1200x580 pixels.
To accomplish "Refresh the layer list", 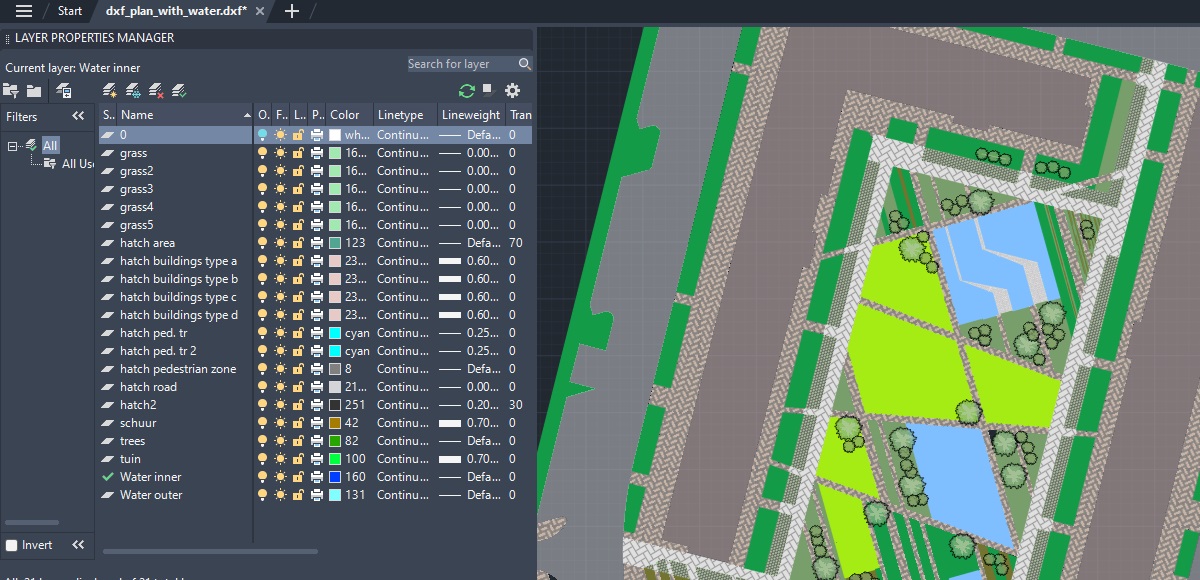I will (x=466, y=91).
